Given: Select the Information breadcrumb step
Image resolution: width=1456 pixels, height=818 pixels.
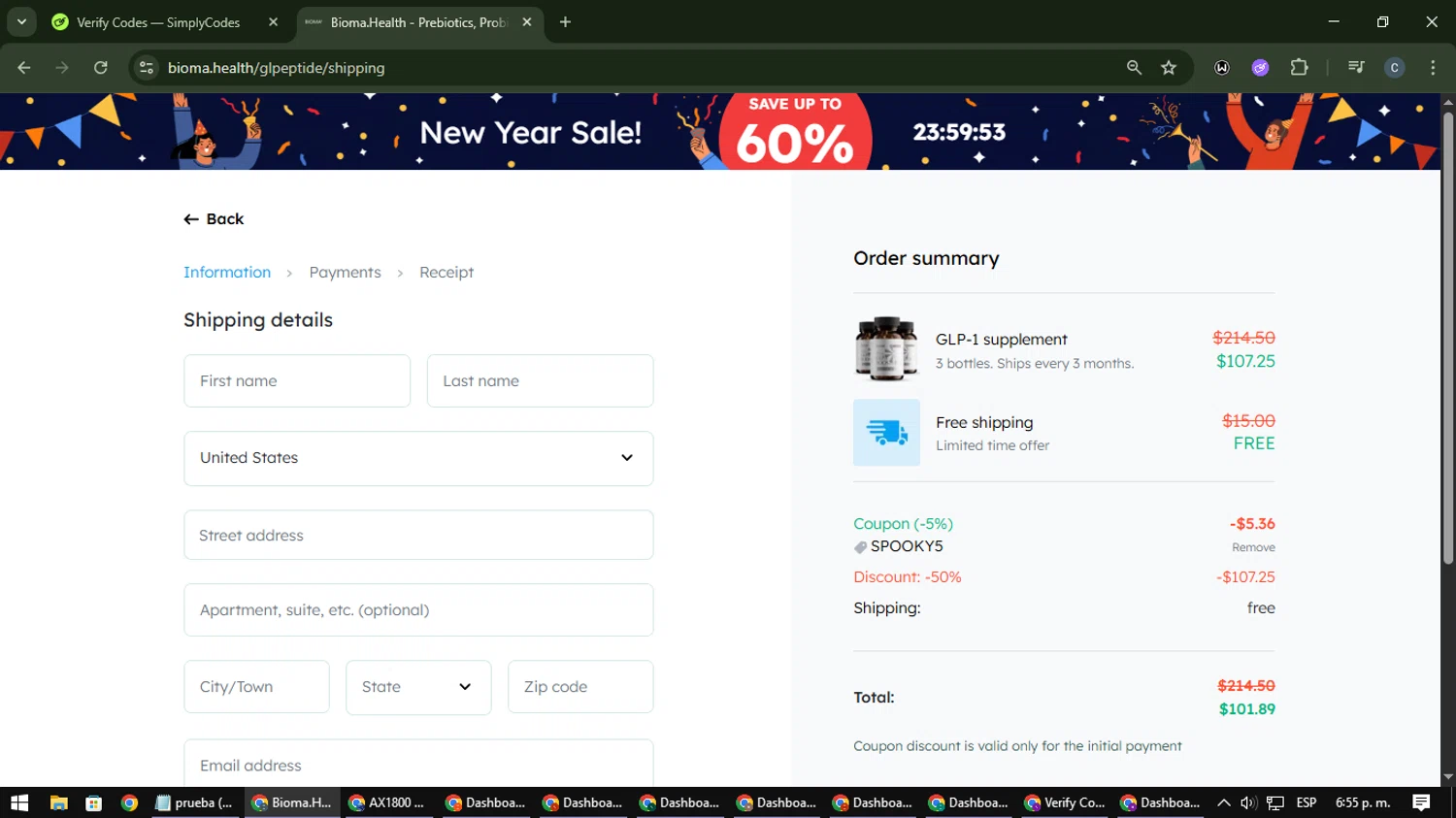Looking at the screenshot, I should click(x=227, y=273).
